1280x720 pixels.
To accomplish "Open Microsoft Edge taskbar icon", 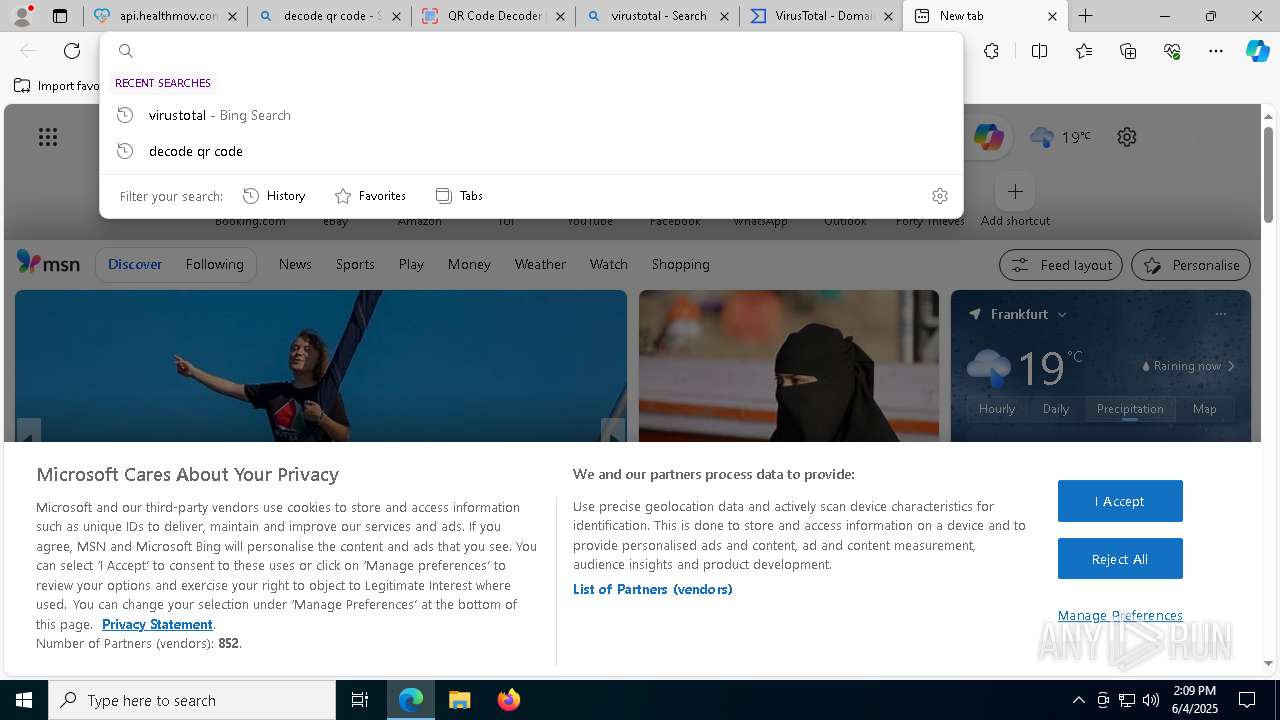I will [411, 700].
